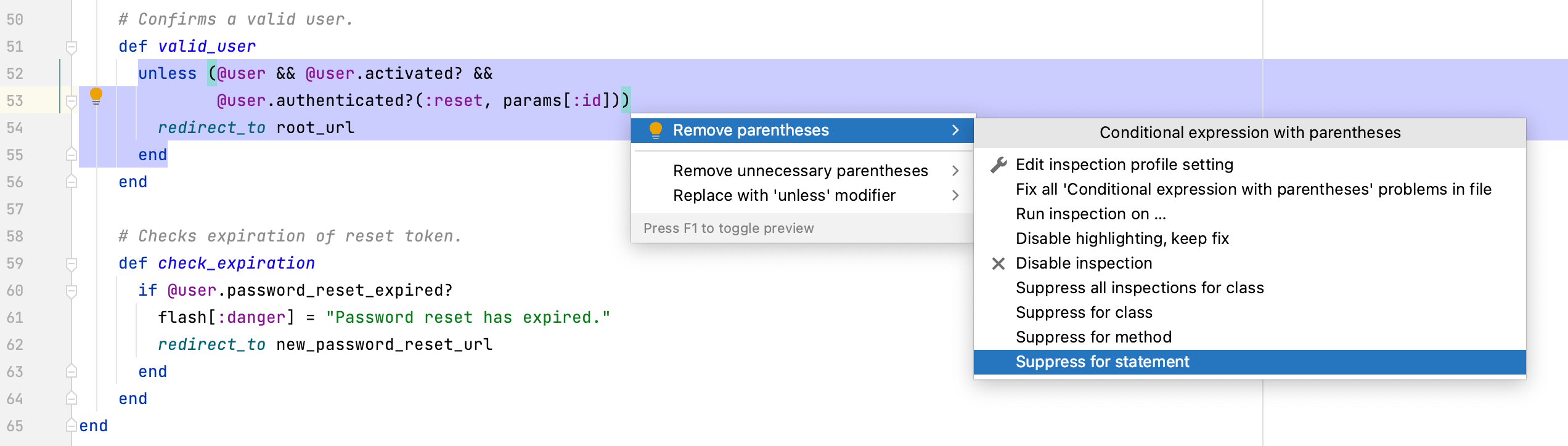Screen dimensions: 1568x446
Task: Collapse the check_expiration method fold marker
Action: [71, 264]
